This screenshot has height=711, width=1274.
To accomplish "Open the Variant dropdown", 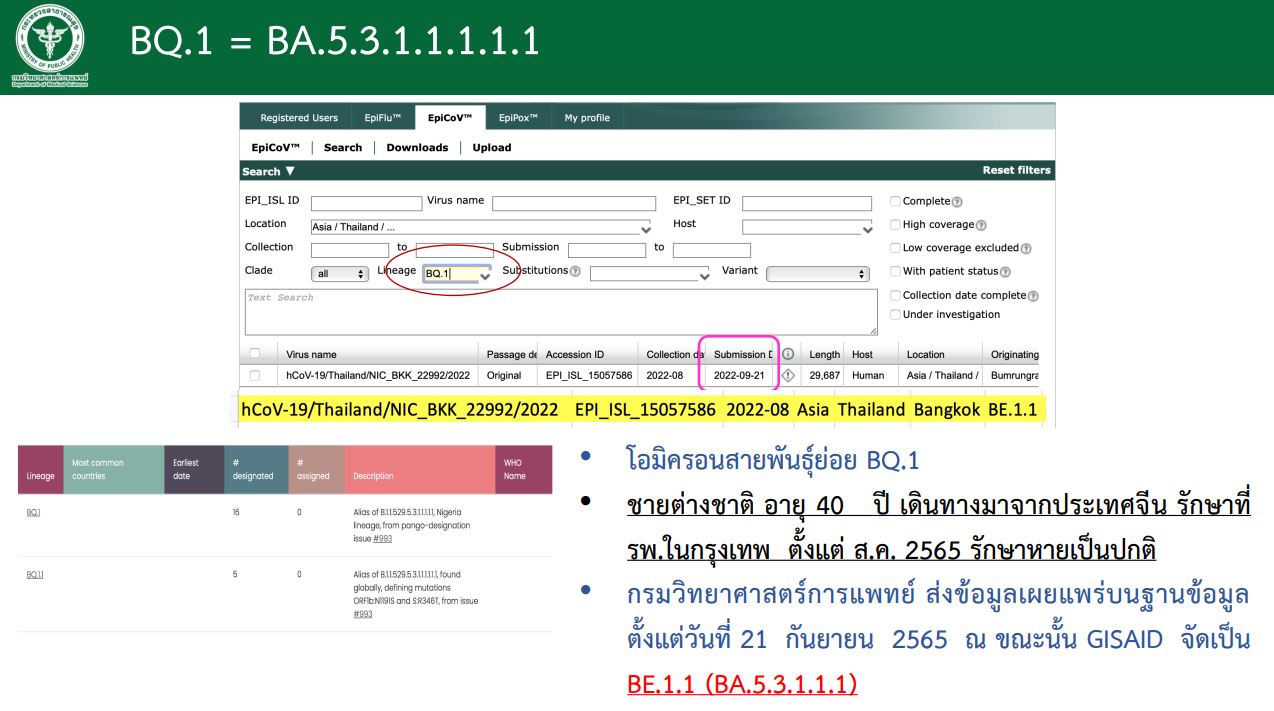I will click(x=818, y=274).
